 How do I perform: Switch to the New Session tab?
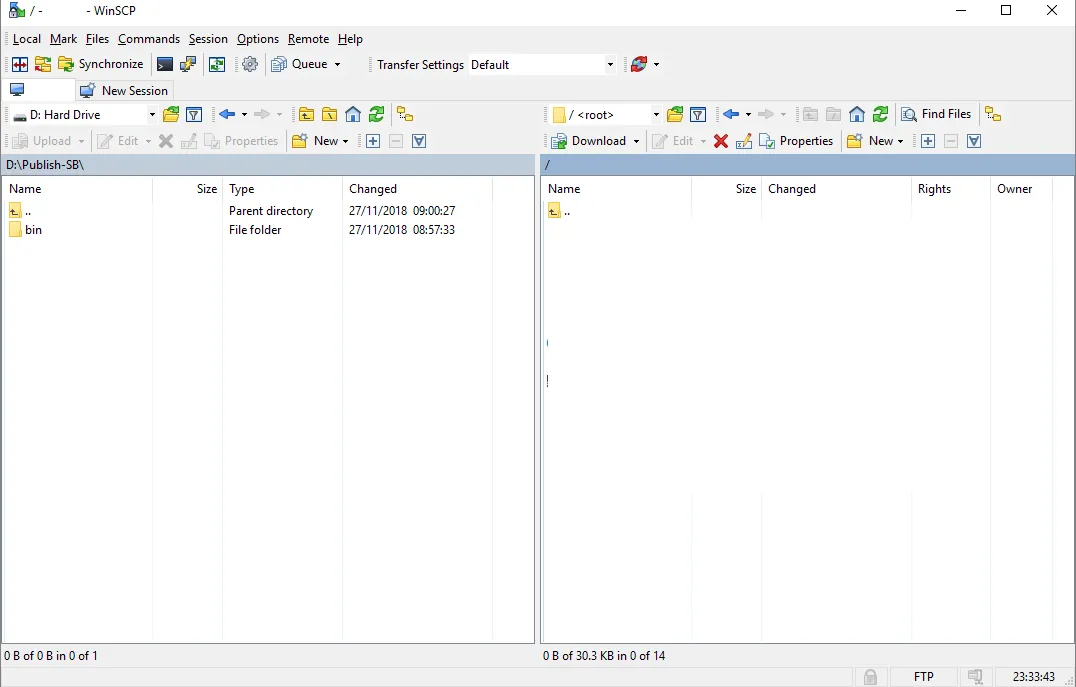coord(124,91)
